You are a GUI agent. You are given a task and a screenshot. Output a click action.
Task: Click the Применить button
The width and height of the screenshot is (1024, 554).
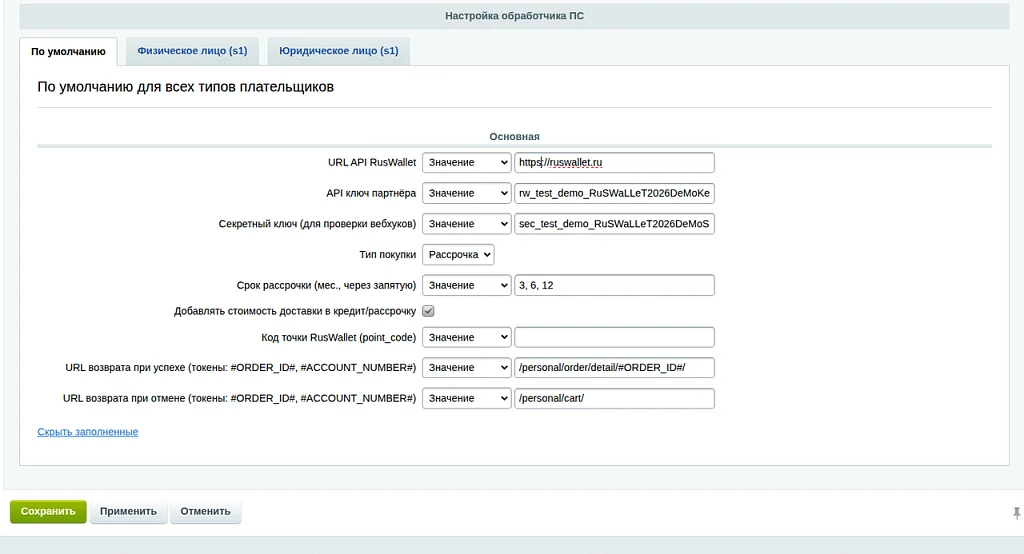[128, 512]
